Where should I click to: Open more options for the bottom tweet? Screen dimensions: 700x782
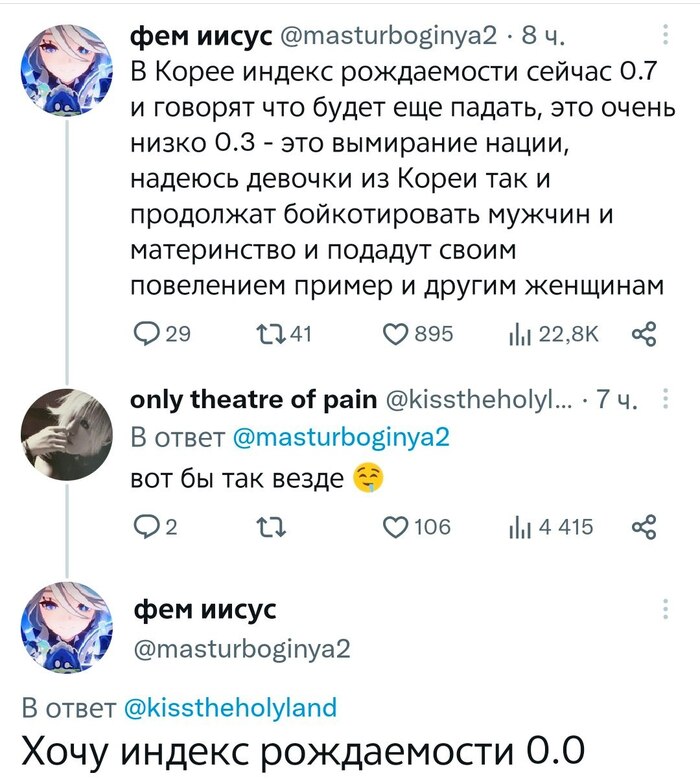[665, 610]
